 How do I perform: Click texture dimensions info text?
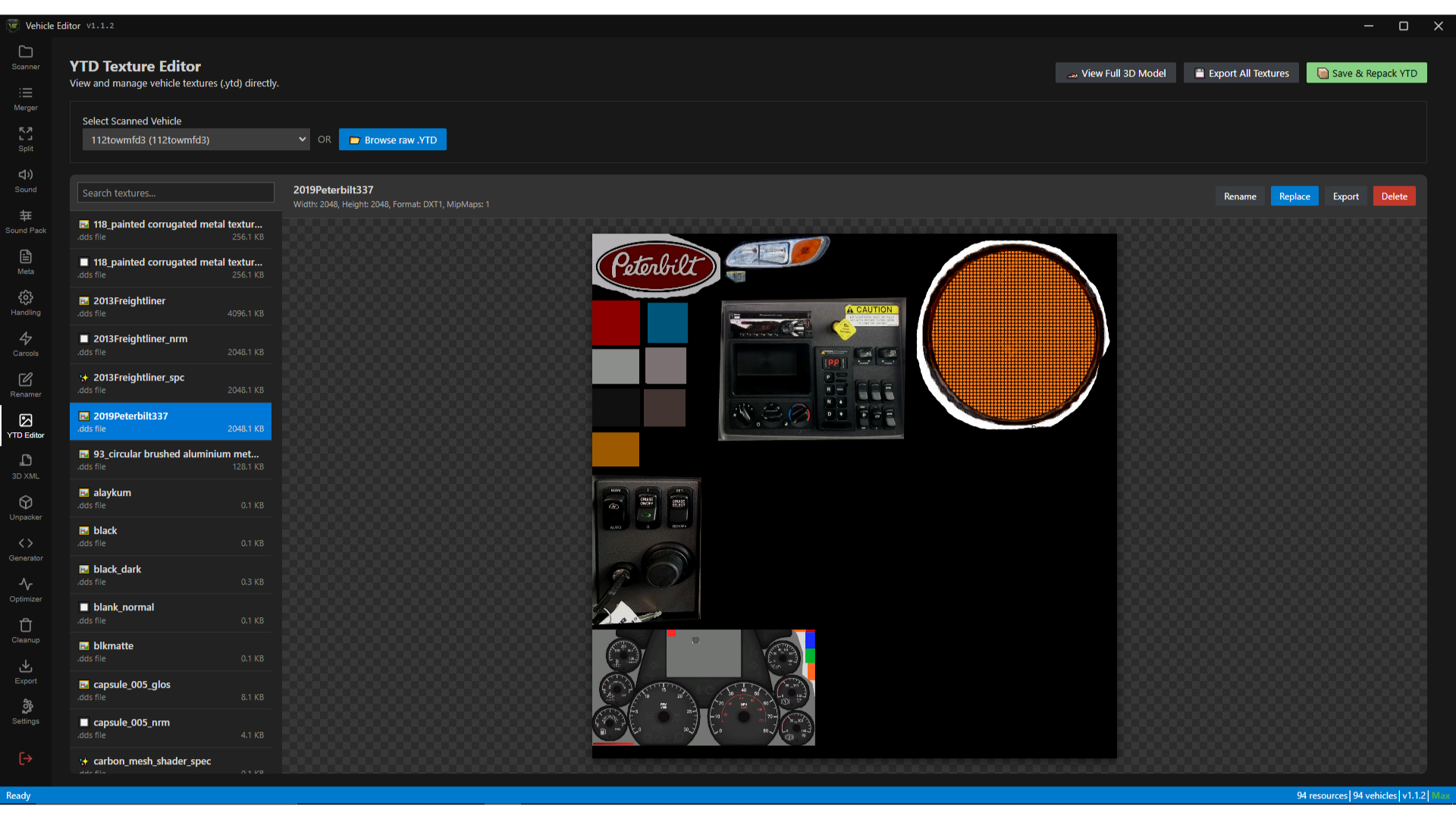coord(391,204)
